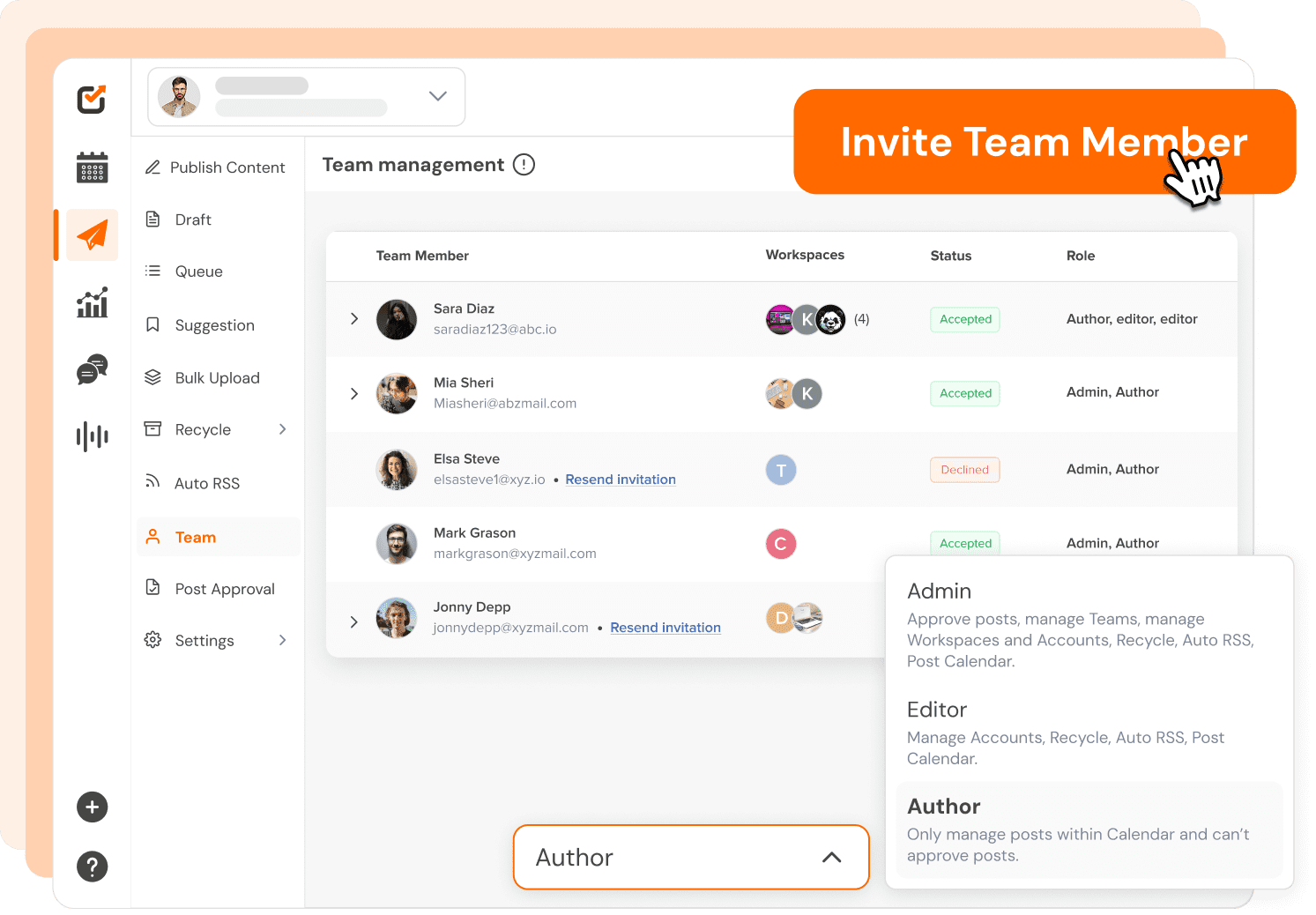Open the Post Approval section
Image resolution: width=1316 pixels, height=915 pixels.
tap(225, 588)
